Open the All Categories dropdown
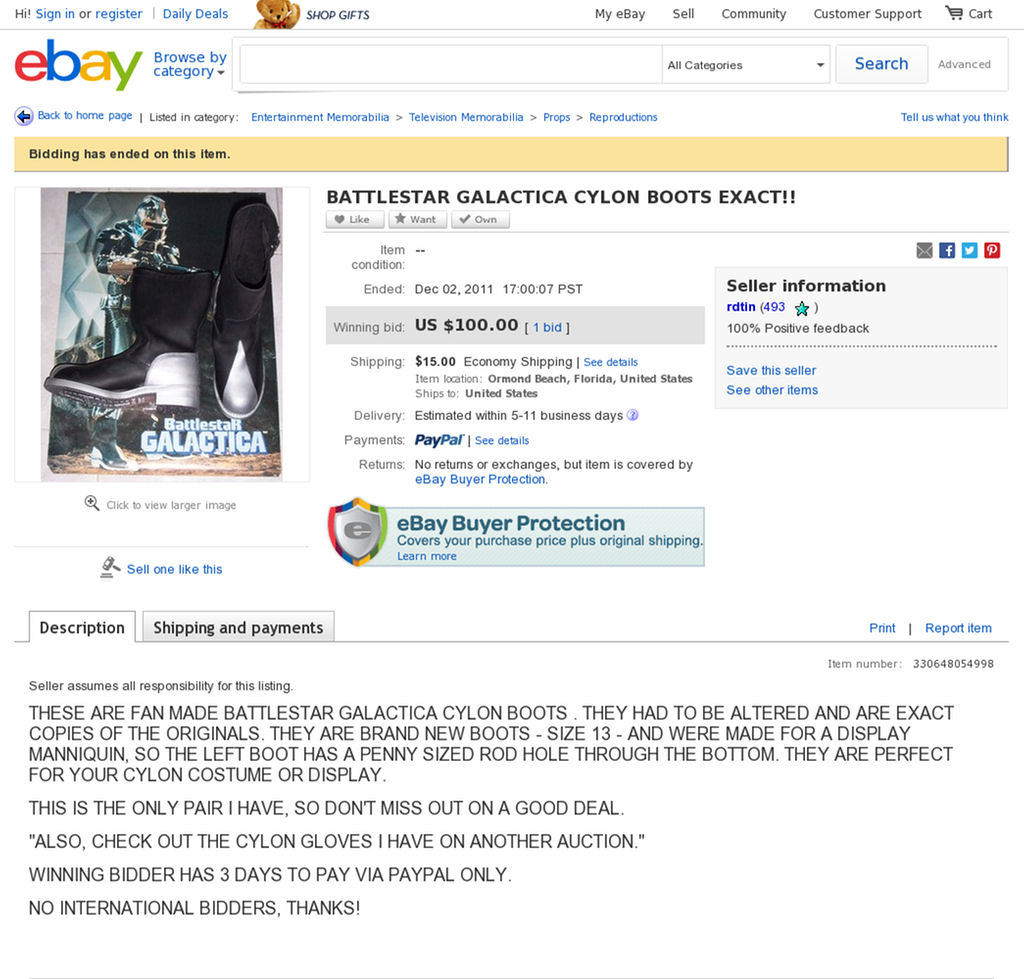 pyautogui.click(x=746, y=65)
